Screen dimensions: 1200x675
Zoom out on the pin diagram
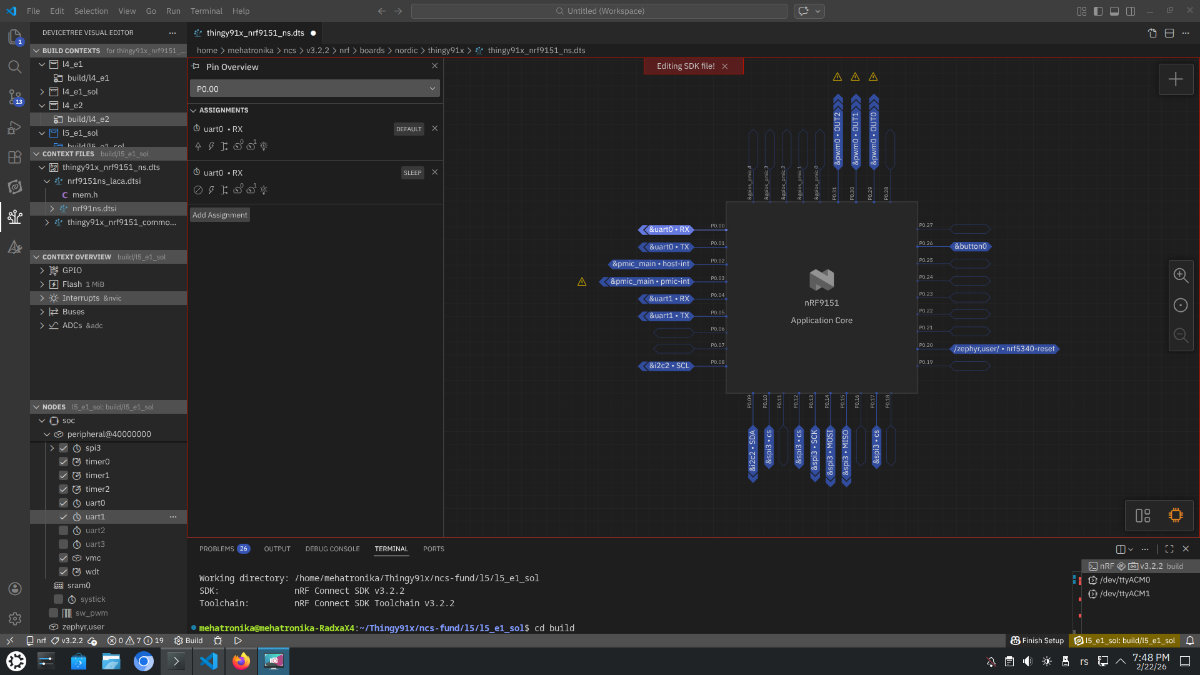point(1181,335)
